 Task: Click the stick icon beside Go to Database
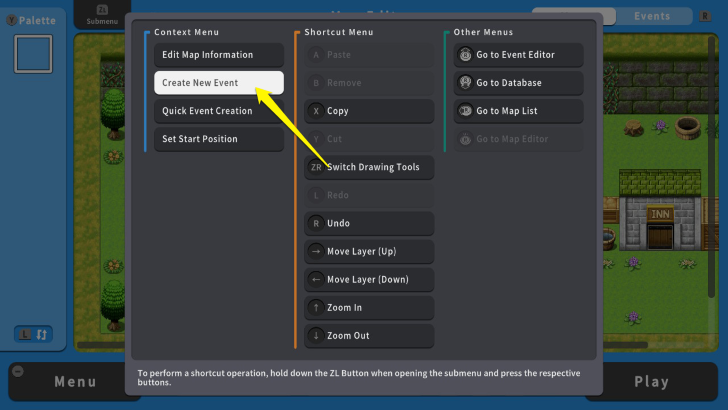[465, 83]
